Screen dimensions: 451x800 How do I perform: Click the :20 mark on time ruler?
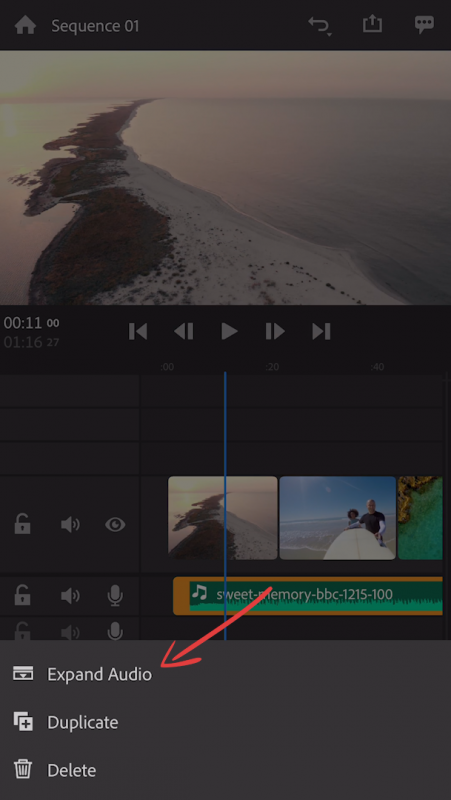coord(272,367)
